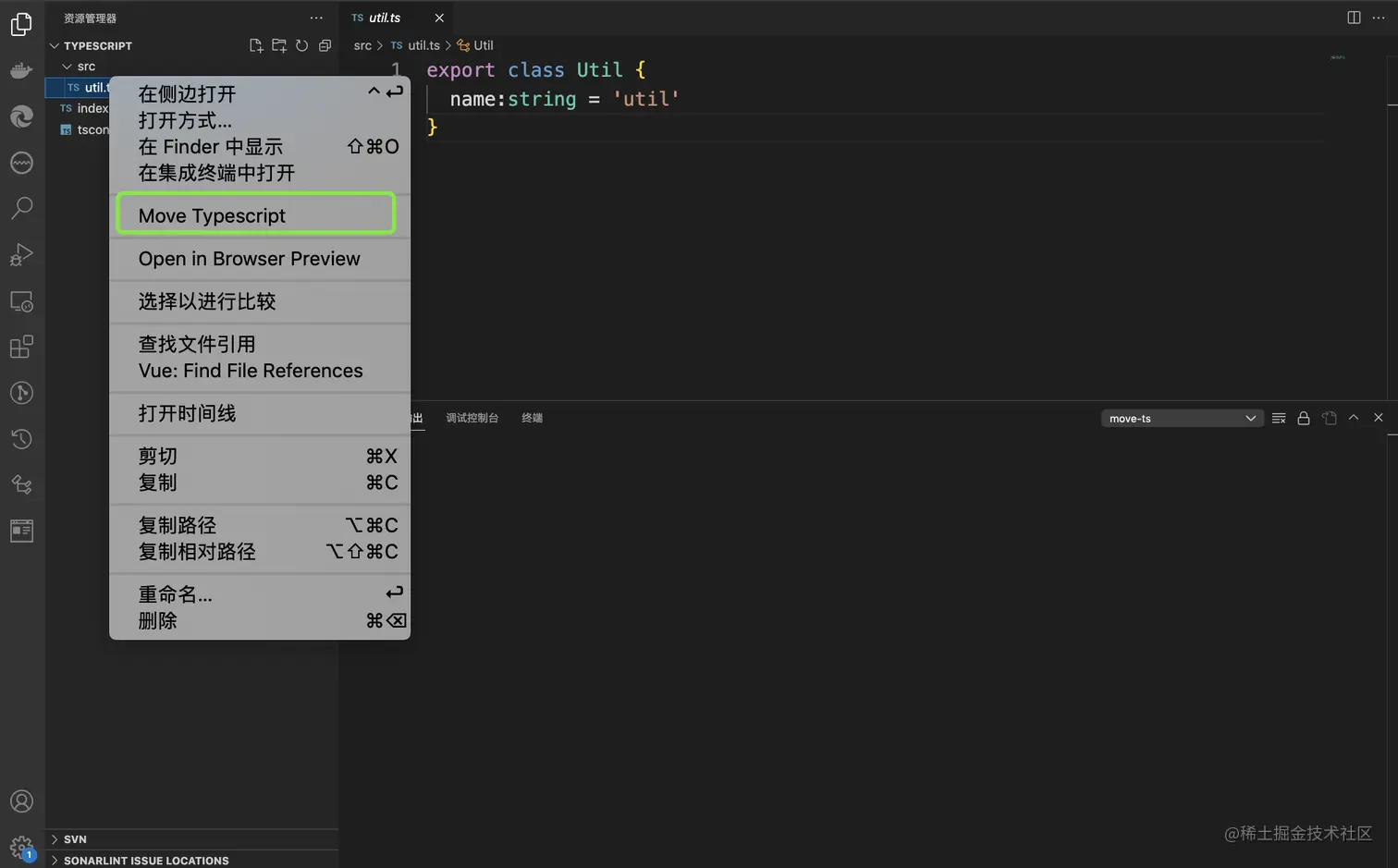Choose 在 Finder 中显示 menu entry
This screenshot has height=868, width=1398.
tap(260, 147)
